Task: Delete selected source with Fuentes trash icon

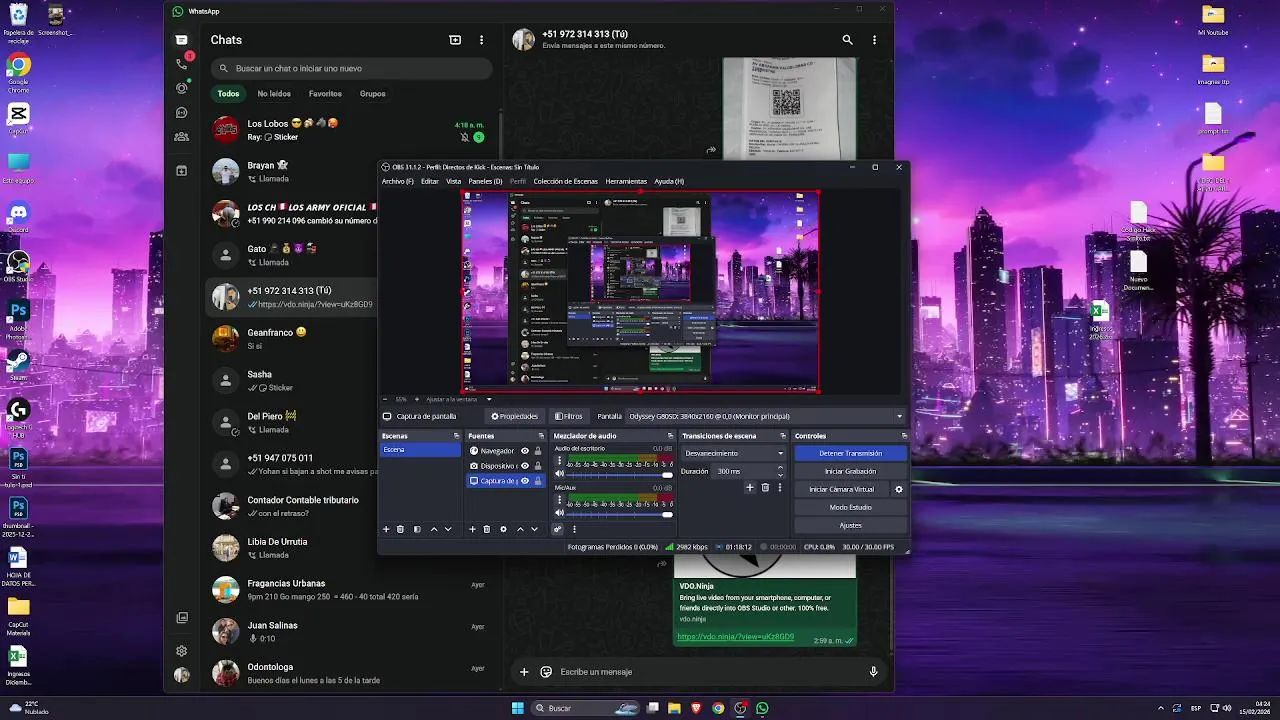Action: point(487,529)
